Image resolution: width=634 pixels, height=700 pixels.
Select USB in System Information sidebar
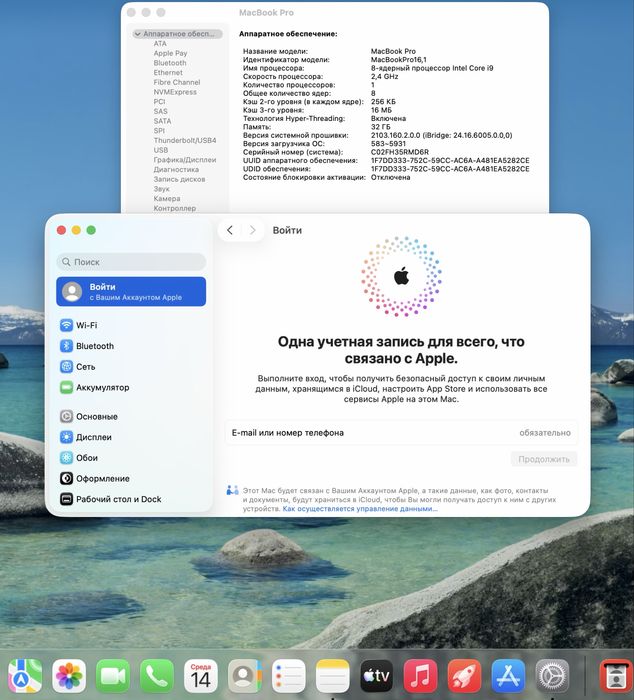pyautogui.click(x=161, y=150)
